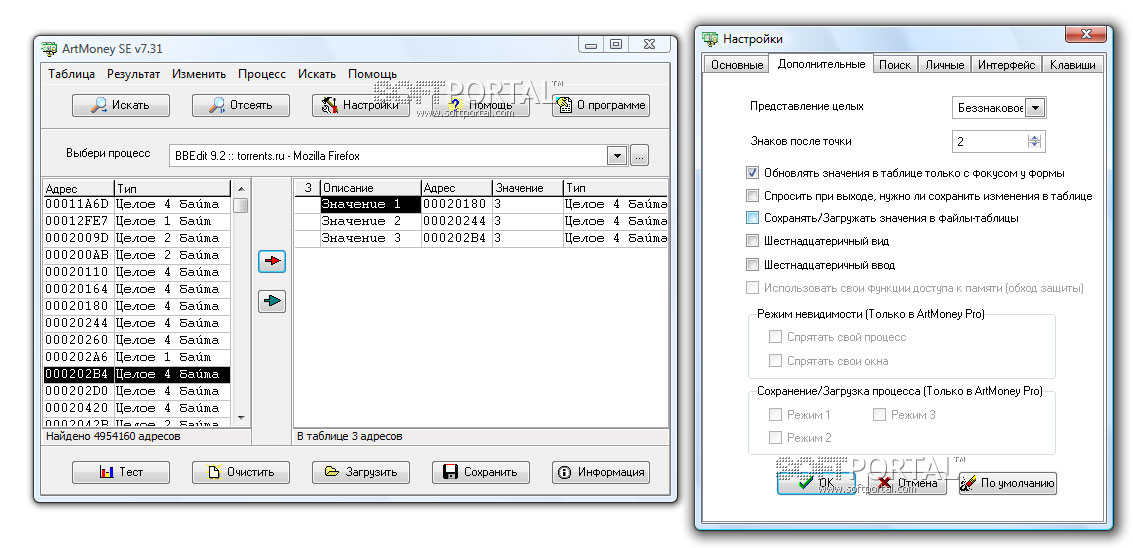This screenshot has height=548, width=1133.
Task: Click table cell address 00020180
Action: pyautogui.click(x=457, y=204)
